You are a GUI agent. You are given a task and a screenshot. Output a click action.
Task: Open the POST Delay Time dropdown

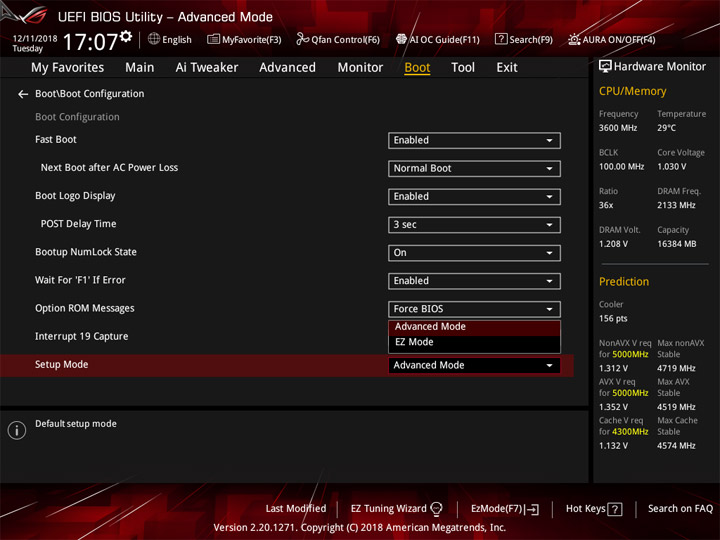[474, 225]
